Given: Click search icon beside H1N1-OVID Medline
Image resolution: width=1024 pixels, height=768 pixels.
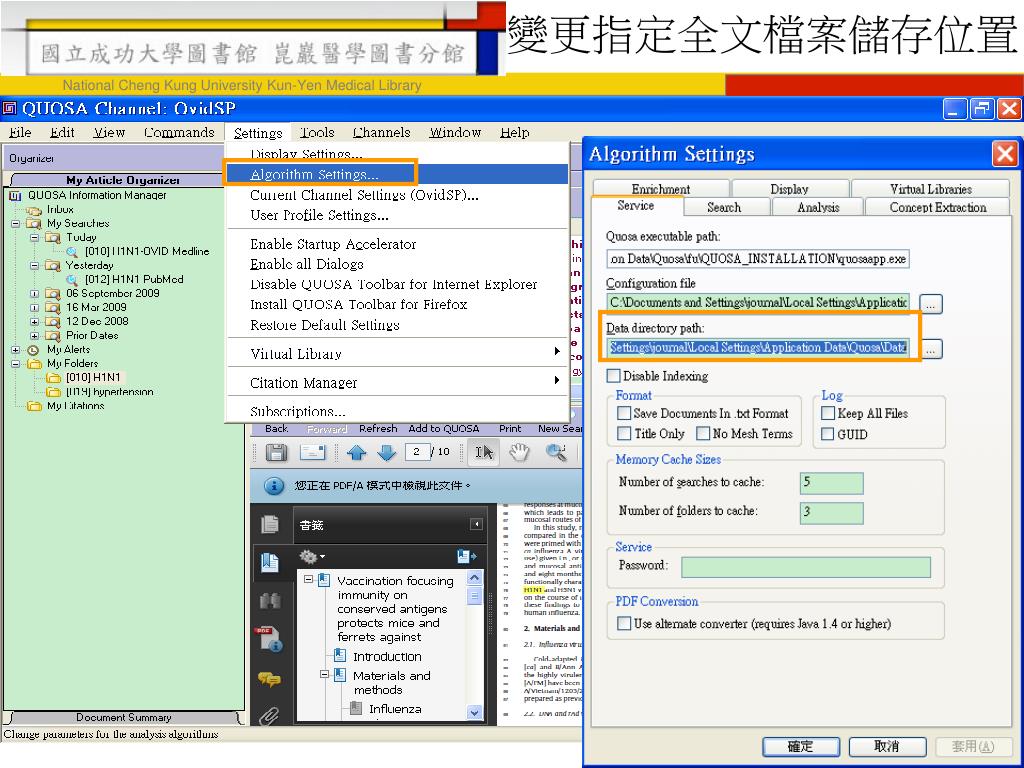Looking at the screenshot, I should pos(72,252).
